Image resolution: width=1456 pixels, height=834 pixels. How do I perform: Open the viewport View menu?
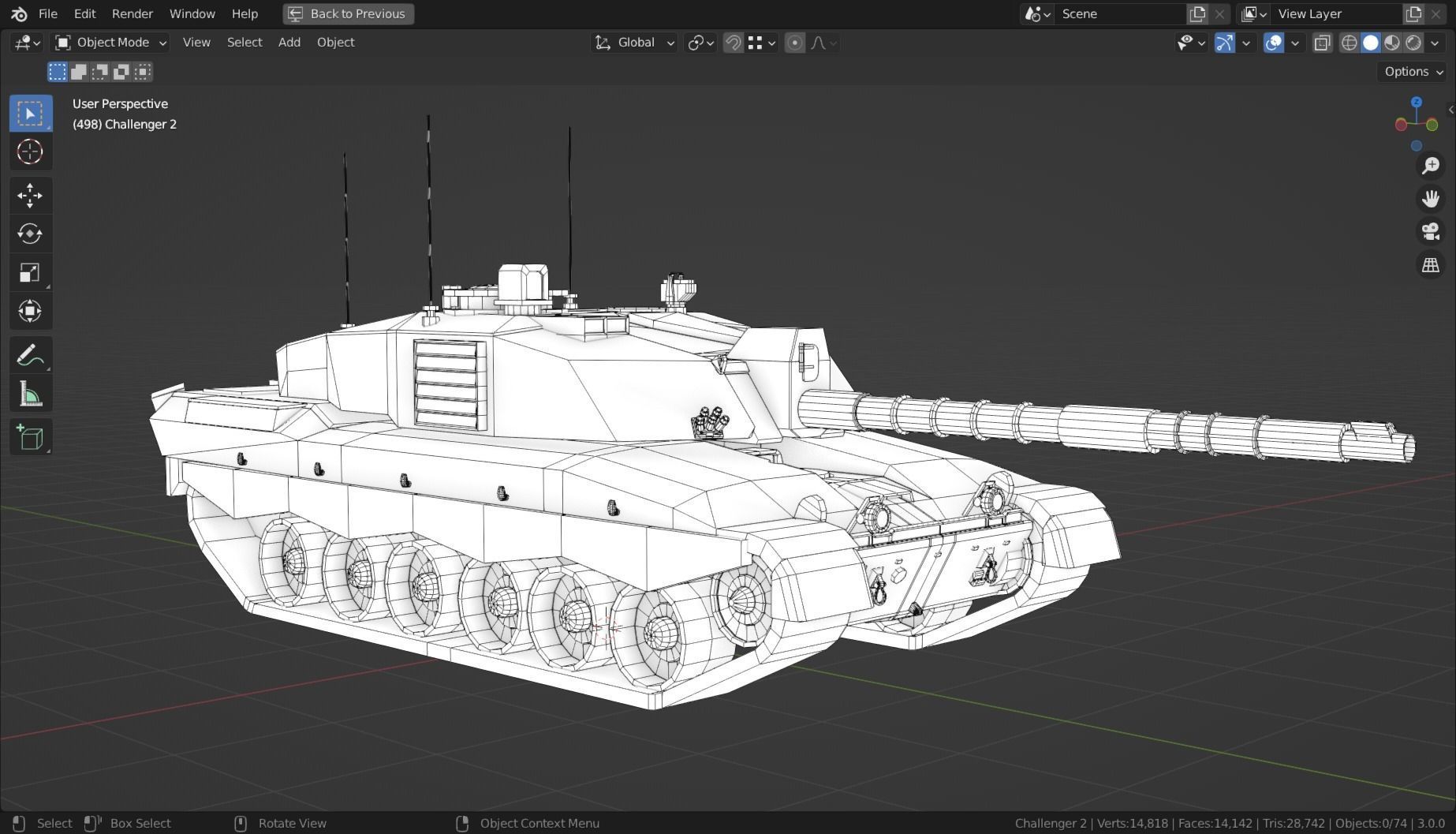196,43
